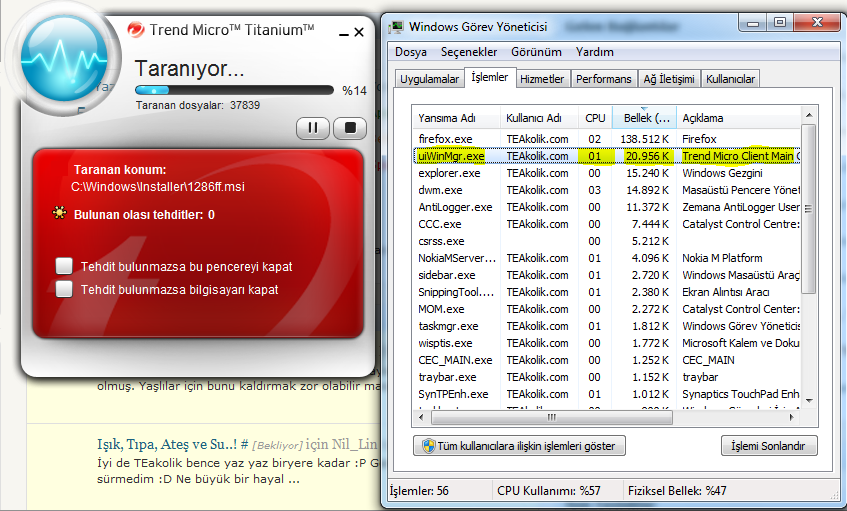Sort by the Bellek column header

coord(644,118)
